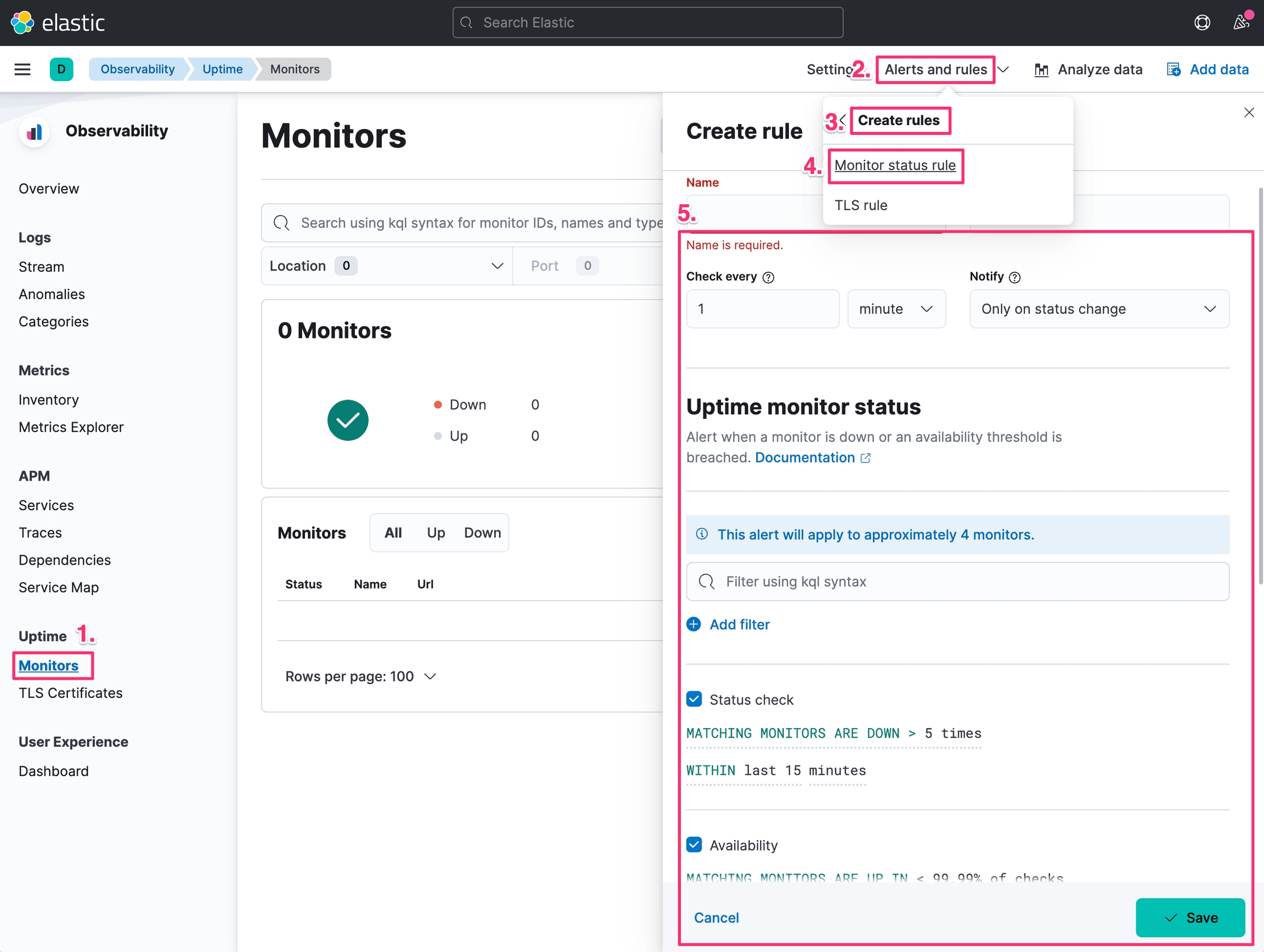Image resolution: width=1264 pixels, height=952 pixels.
Task: Click the Elastic logo icon
Action: pos(23,23)
